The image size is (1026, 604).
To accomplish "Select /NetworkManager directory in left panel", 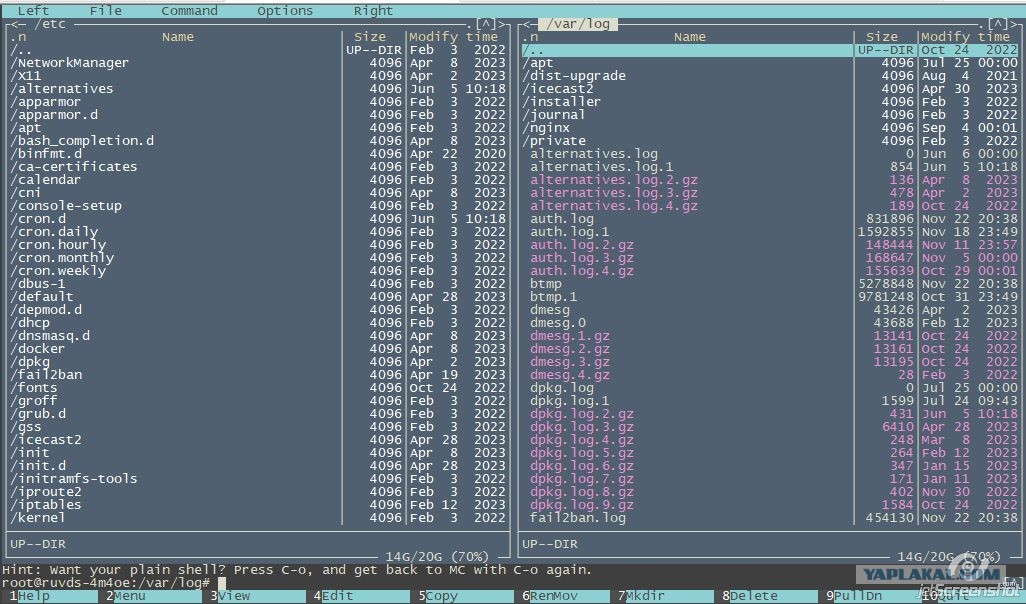I will 258,63.
